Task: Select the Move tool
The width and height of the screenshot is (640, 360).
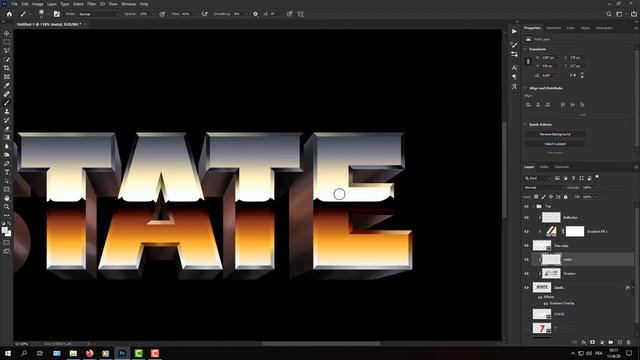Action: pos(7,33)
